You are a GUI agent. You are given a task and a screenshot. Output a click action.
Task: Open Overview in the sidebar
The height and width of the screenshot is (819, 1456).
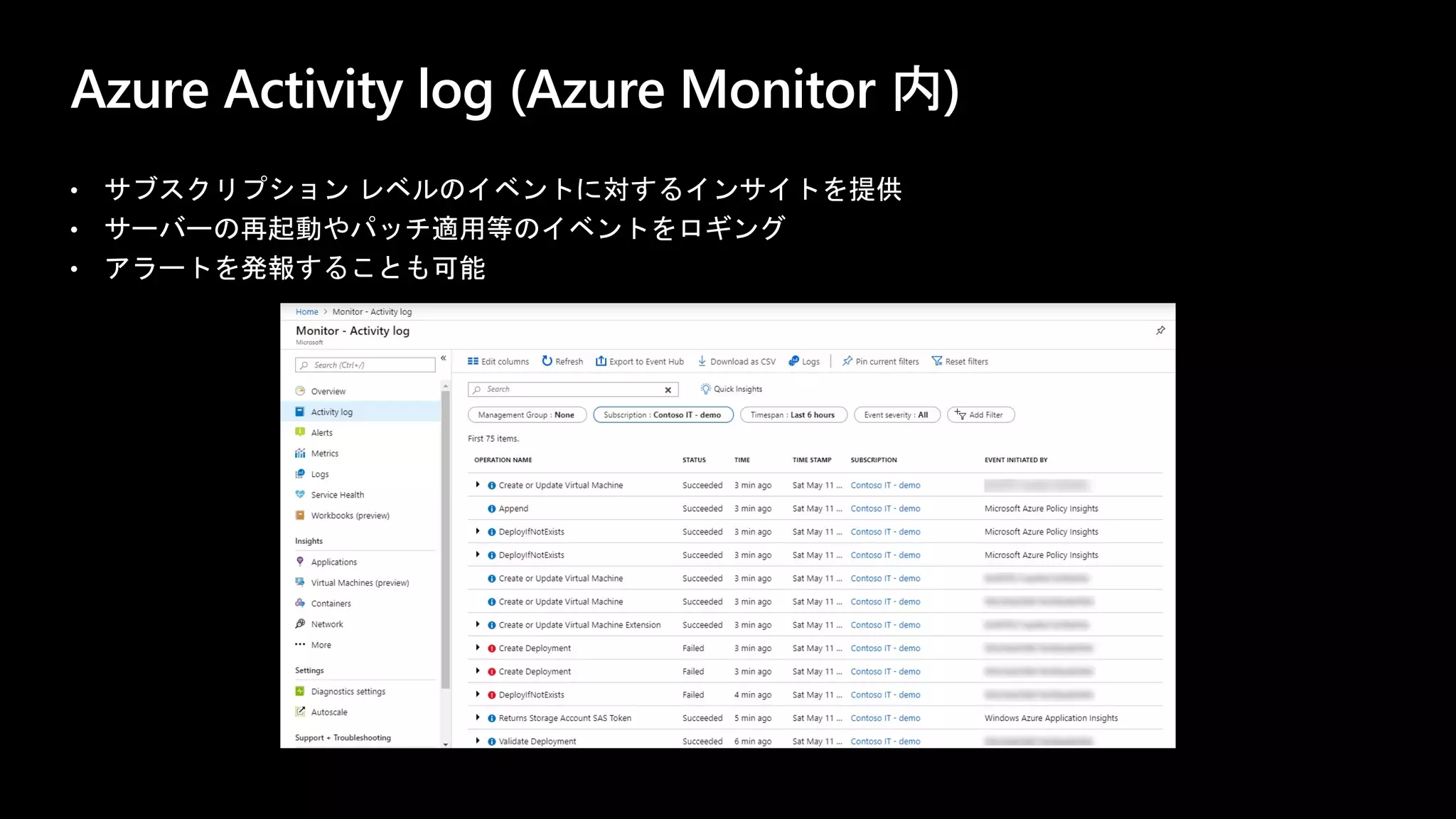pos(328,391)
